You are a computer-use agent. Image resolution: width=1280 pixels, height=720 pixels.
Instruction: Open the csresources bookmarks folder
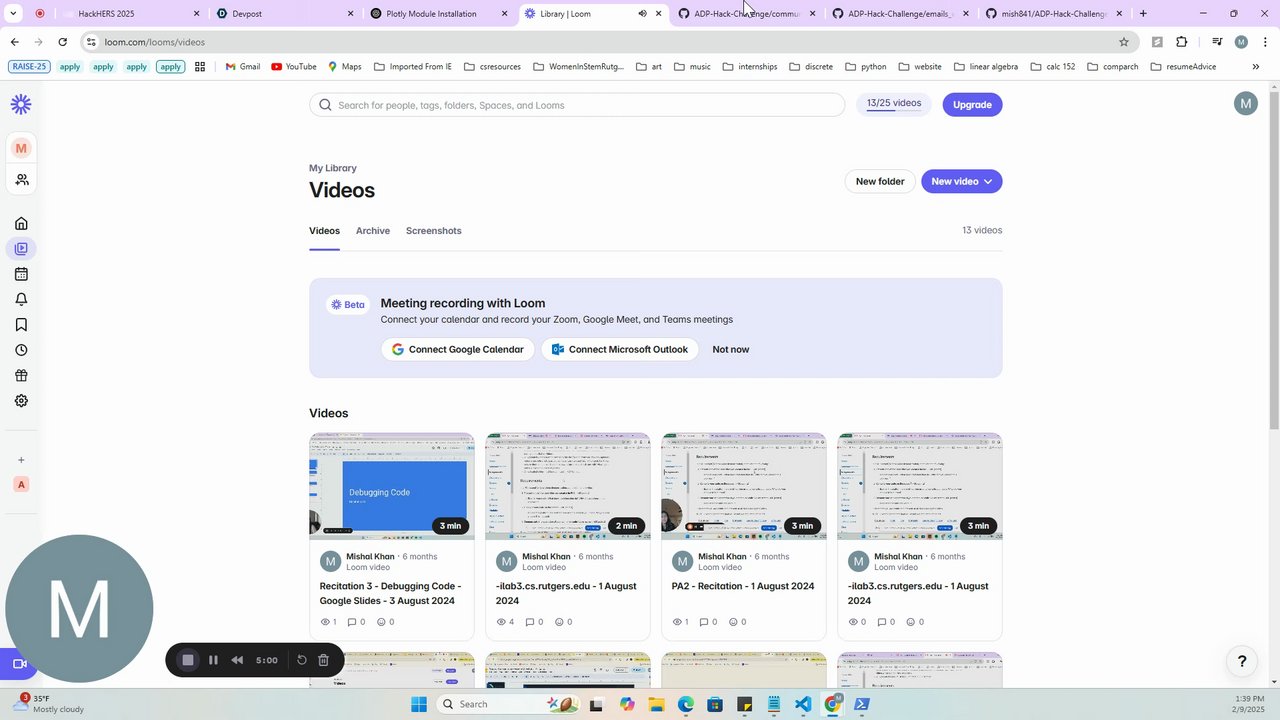(x=492, y=67)
